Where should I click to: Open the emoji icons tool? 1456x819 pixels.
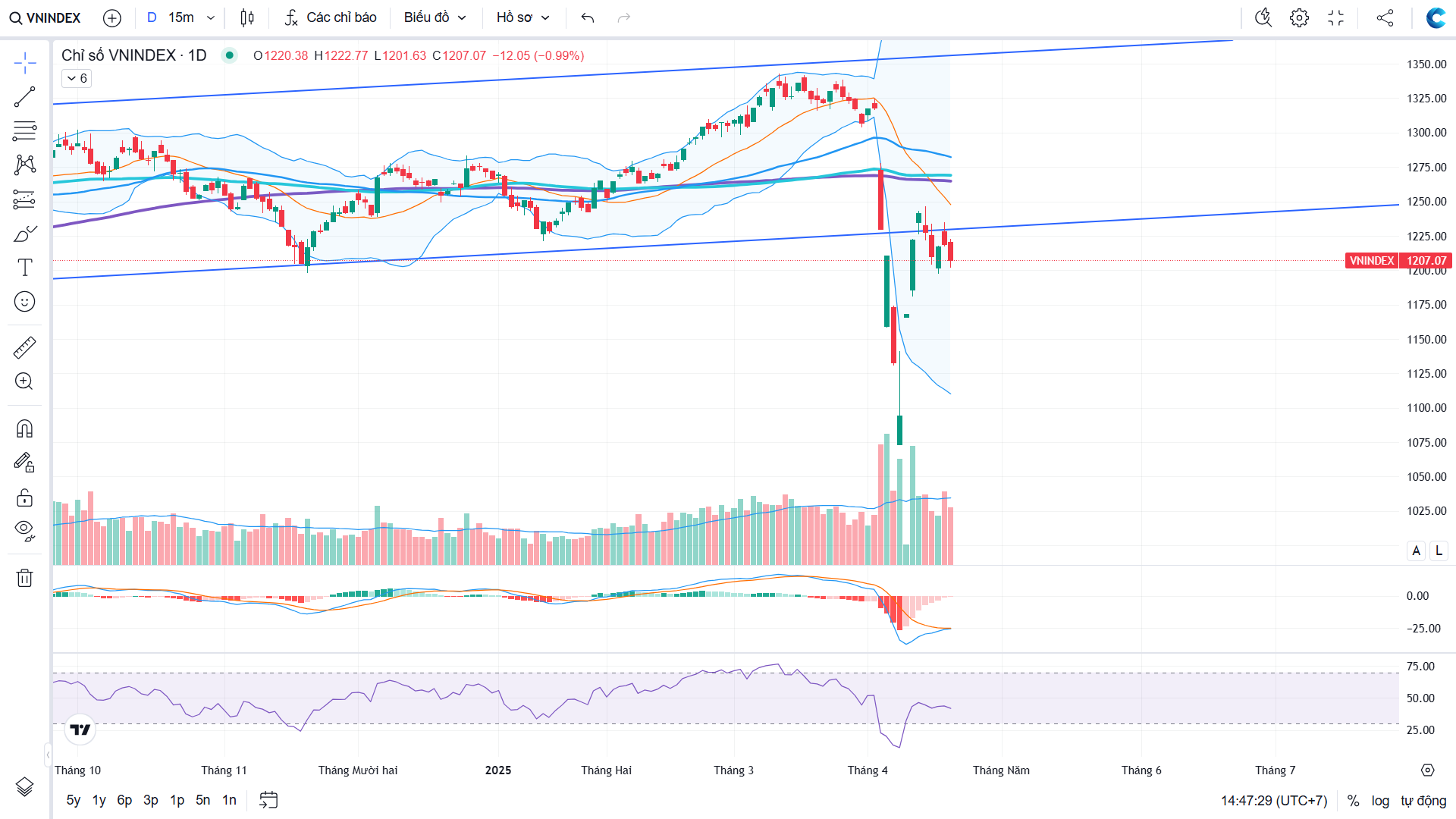click(x=24, y=302)
